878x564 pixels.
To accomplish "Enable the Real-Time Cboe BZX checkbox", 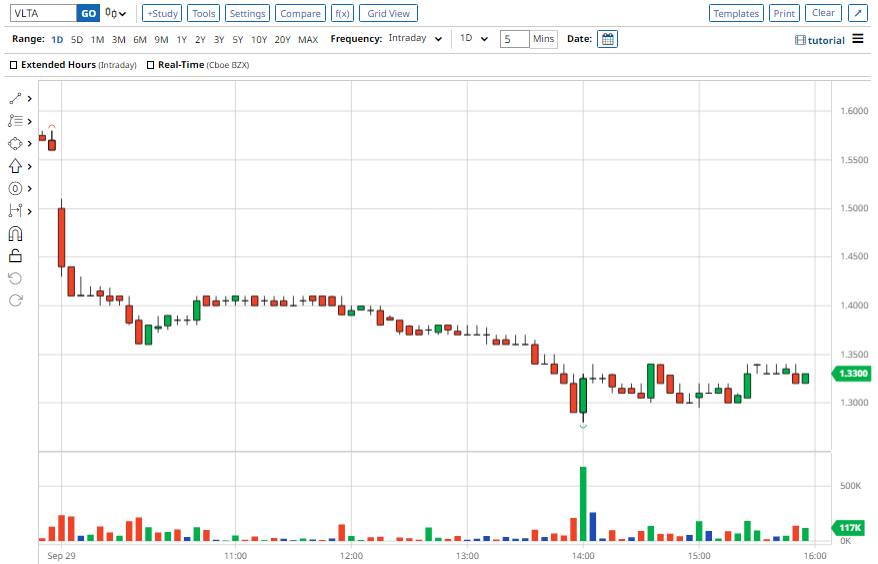I will tap(150, 65).
